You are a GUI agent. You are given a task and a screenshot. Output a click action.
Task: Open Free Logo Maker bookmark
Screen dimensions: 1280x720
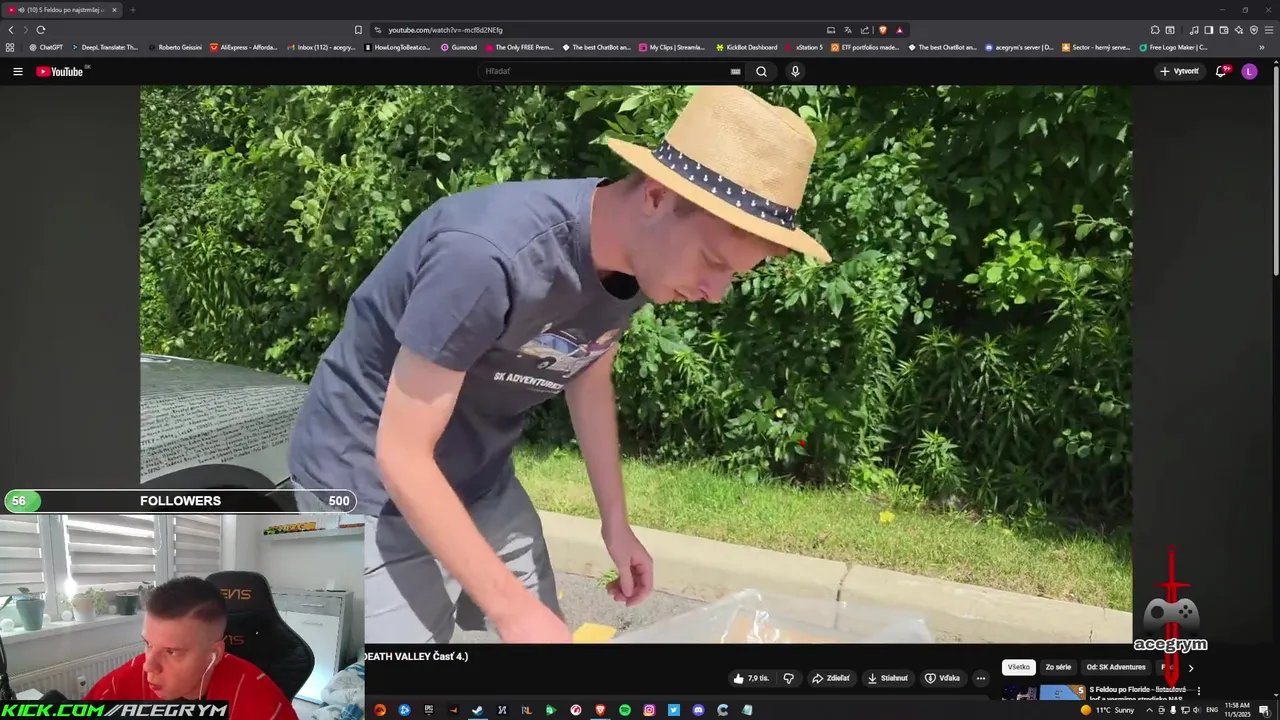1173,47
